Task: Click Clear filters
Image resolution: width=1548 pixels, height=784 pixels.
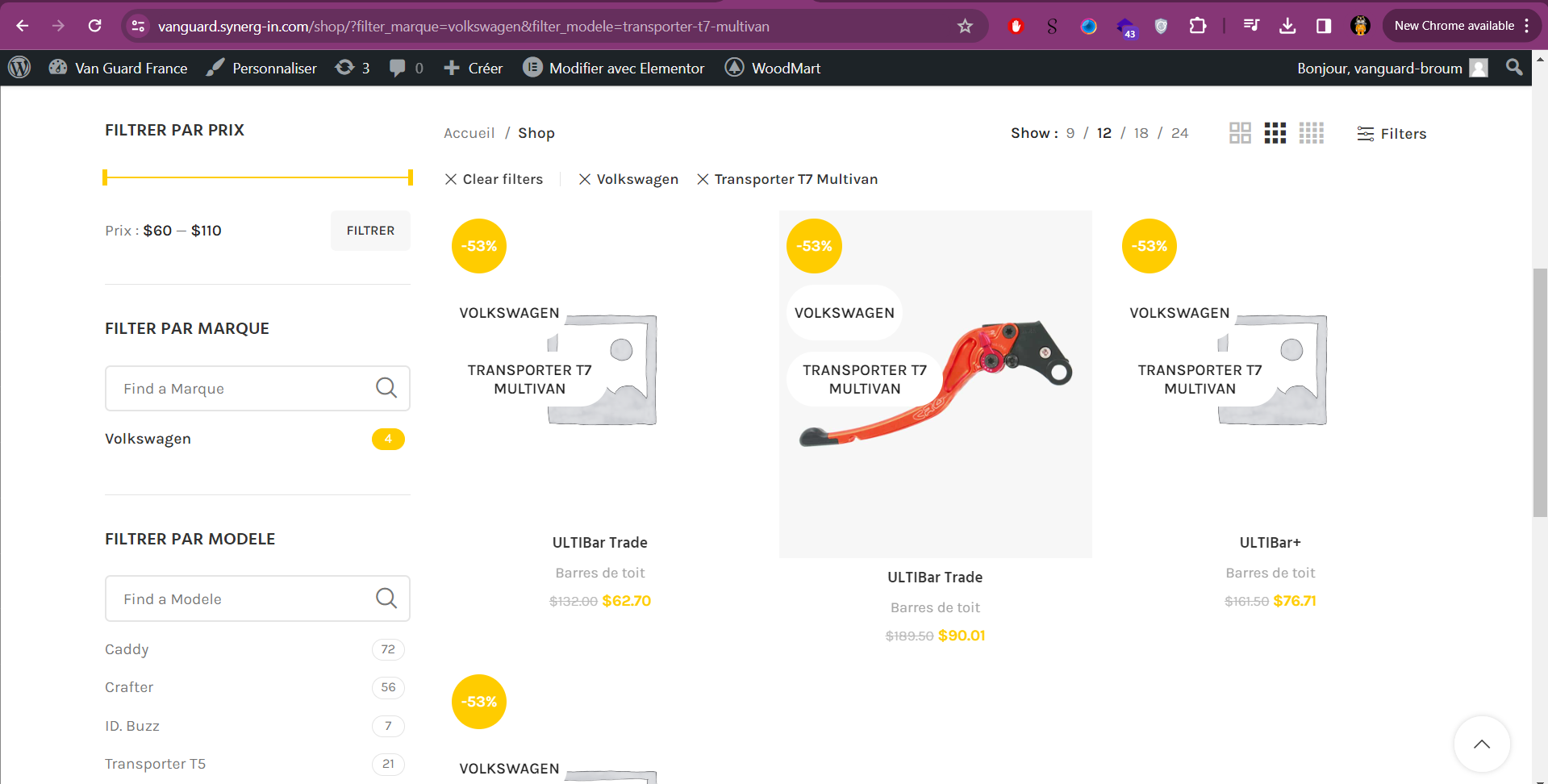Action: (x=494, y=179)
